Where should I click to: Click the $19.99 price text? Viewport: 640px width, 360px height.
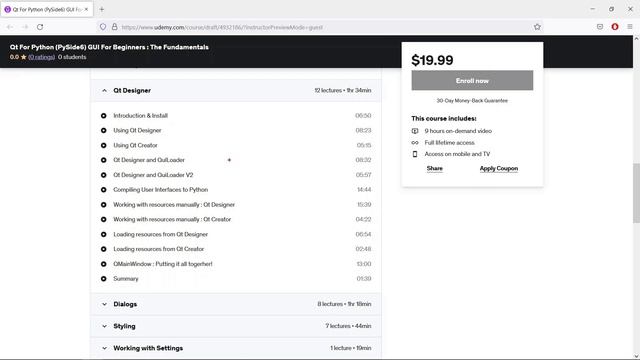point(432,60)
